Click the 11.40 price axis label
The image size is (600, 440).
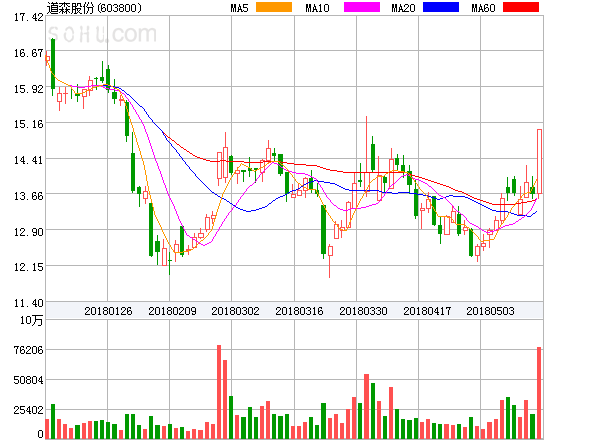click(29, 303)
